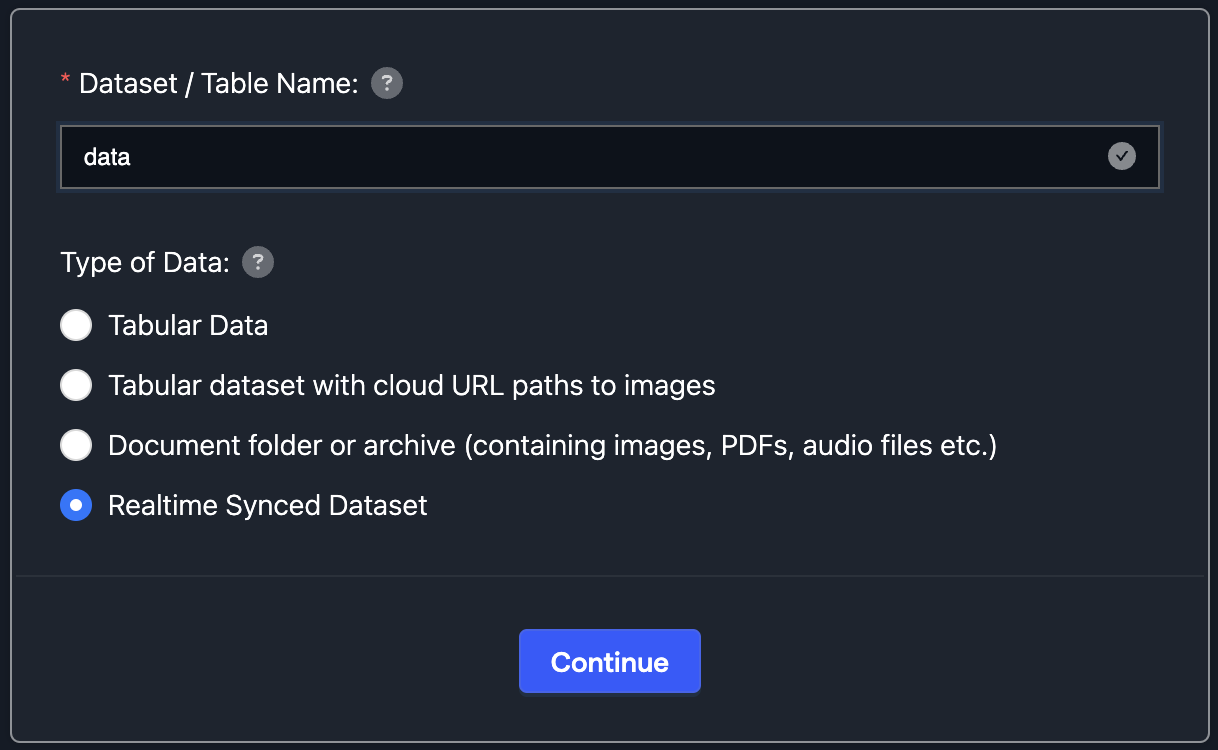Click the selected Realtime Synced Dataset radio

(76, 505)
